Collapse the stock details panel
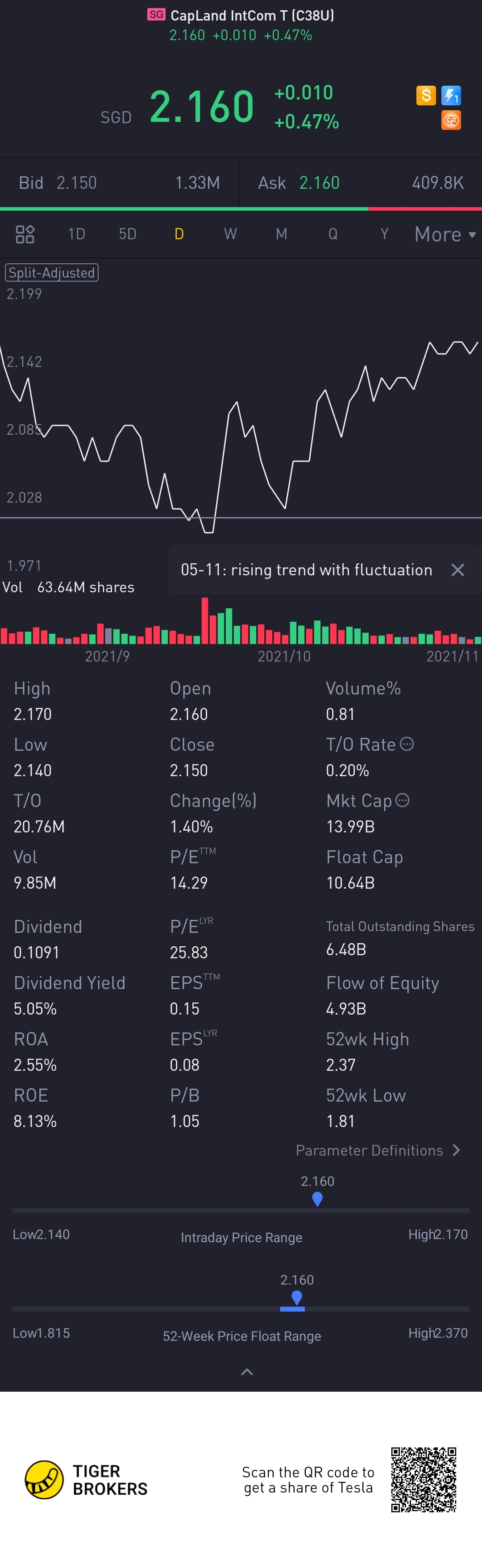The width and height of the screenshot is (482, 1568). coord(247,1372)
